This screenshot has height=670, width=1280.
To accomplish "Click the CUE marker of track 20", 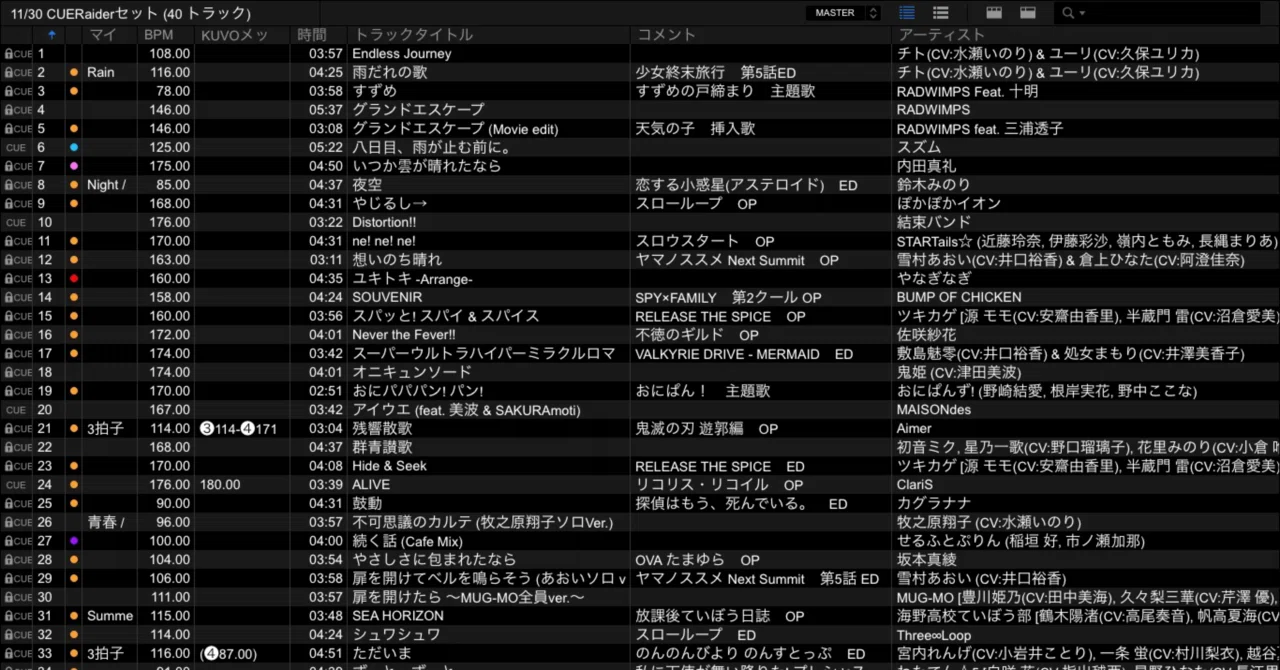I will [x=16, y=410].
